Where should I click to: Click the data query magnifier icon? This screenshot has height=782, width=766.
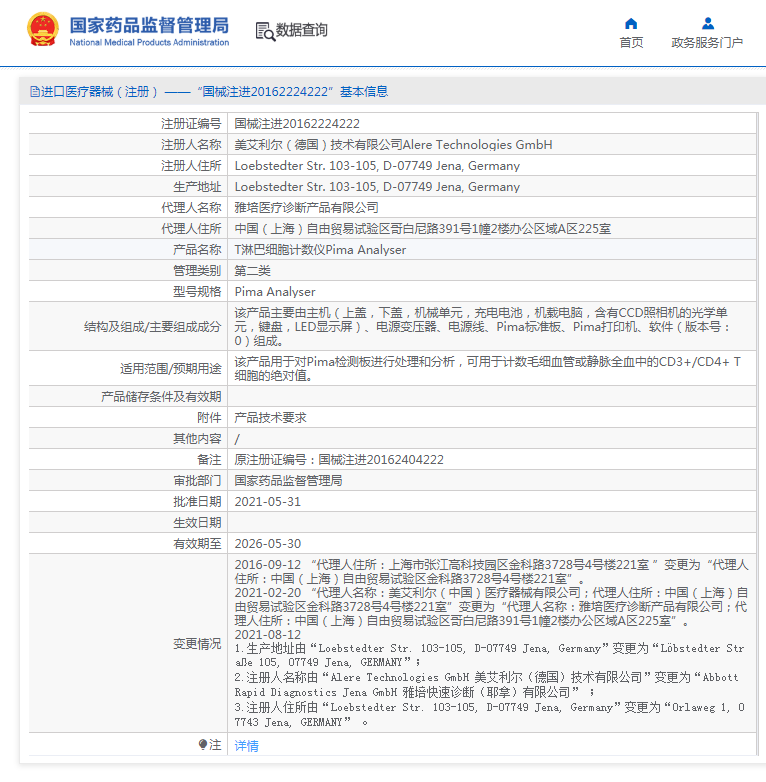click(265, 31)
